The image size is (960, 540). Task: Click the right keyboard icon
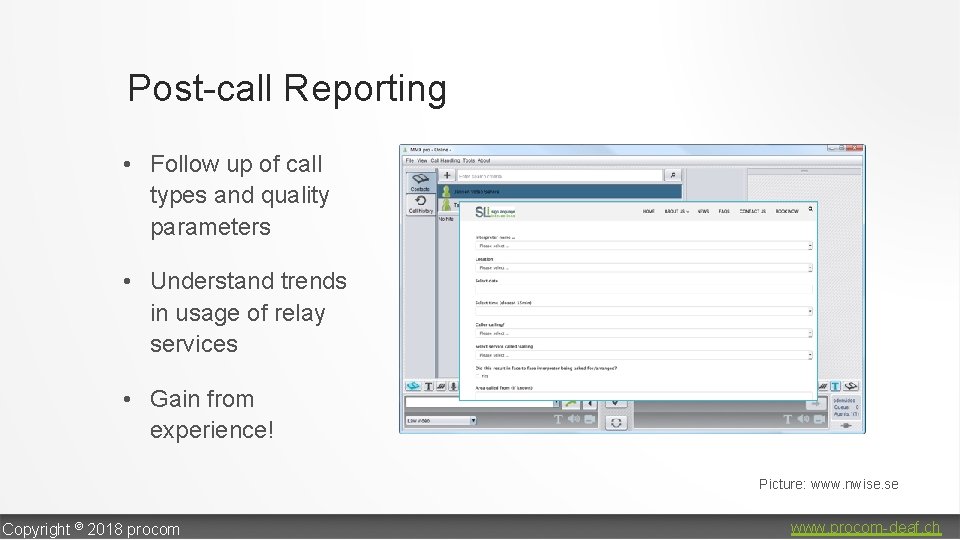pyautogui.click(x=823, y=386)
